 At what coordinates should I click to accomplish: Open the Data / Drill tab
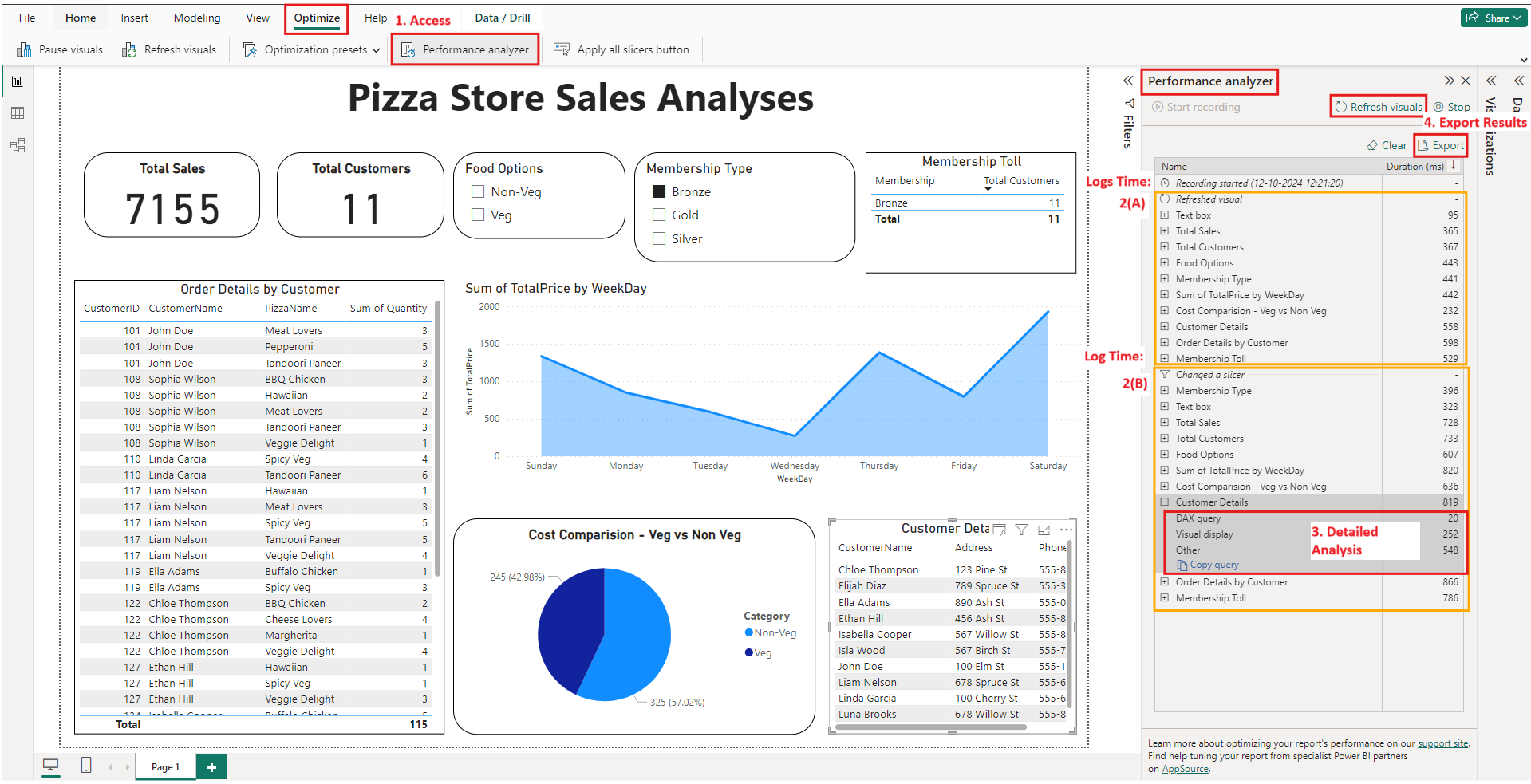[x=503, y=18]
